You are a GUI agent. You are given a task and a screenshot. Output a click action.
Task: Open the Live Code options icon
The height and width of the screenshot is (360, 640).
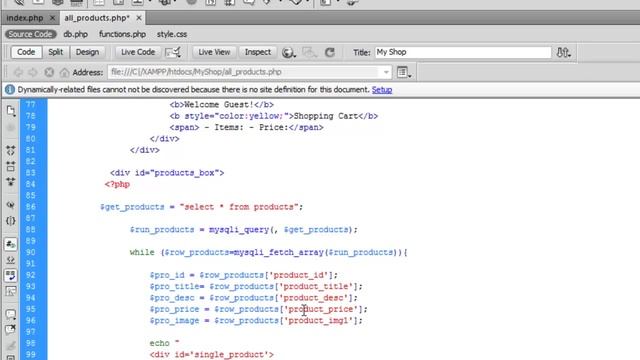click(x=173, y=52)
